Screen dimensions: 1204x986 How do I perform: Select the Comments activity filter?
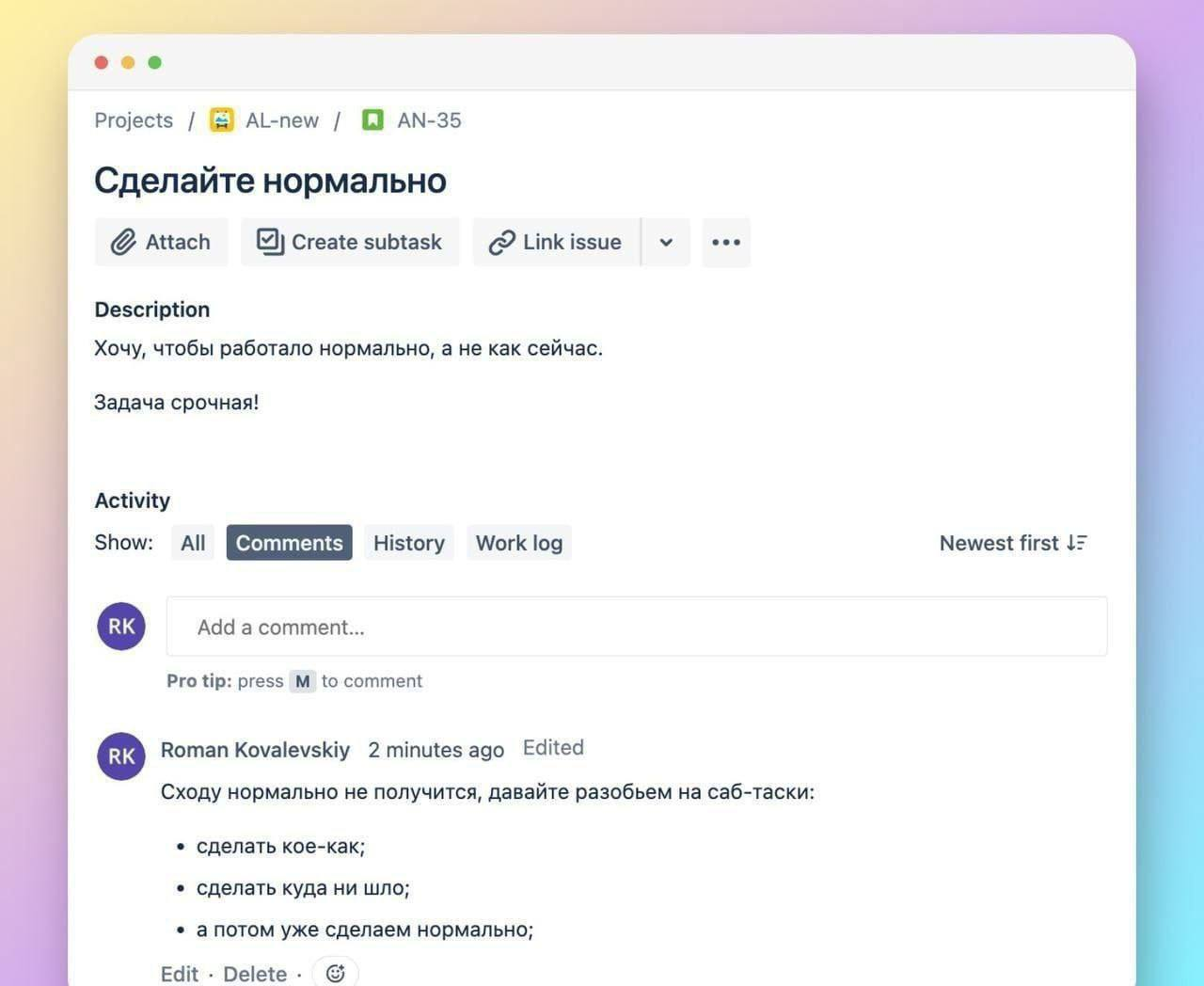tap(290, 543)
